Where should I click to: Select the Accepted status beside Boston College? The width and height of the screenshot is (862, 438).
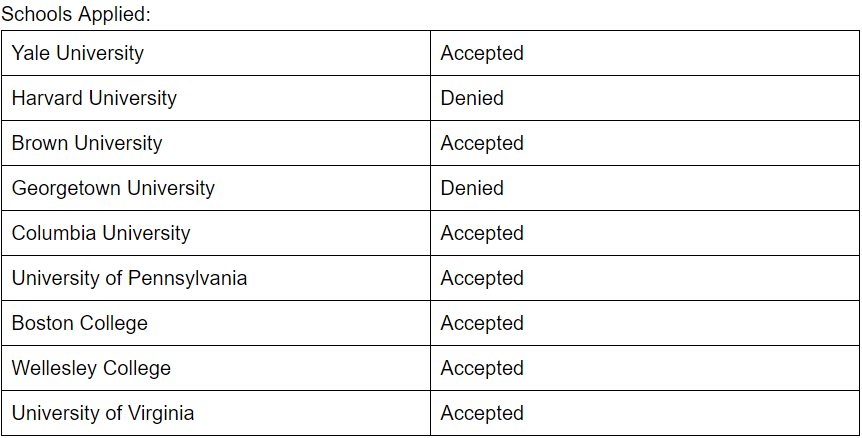[482, 323]
